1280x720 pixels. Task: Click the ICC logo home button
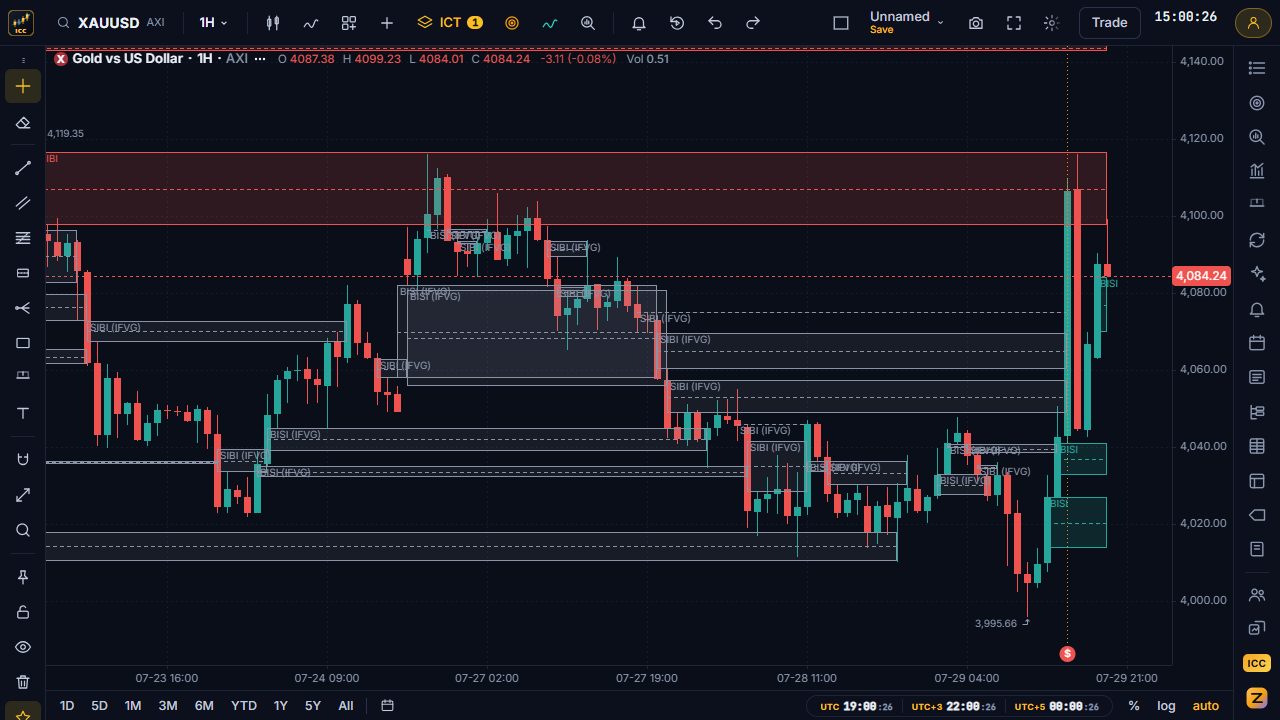point(21,22)
